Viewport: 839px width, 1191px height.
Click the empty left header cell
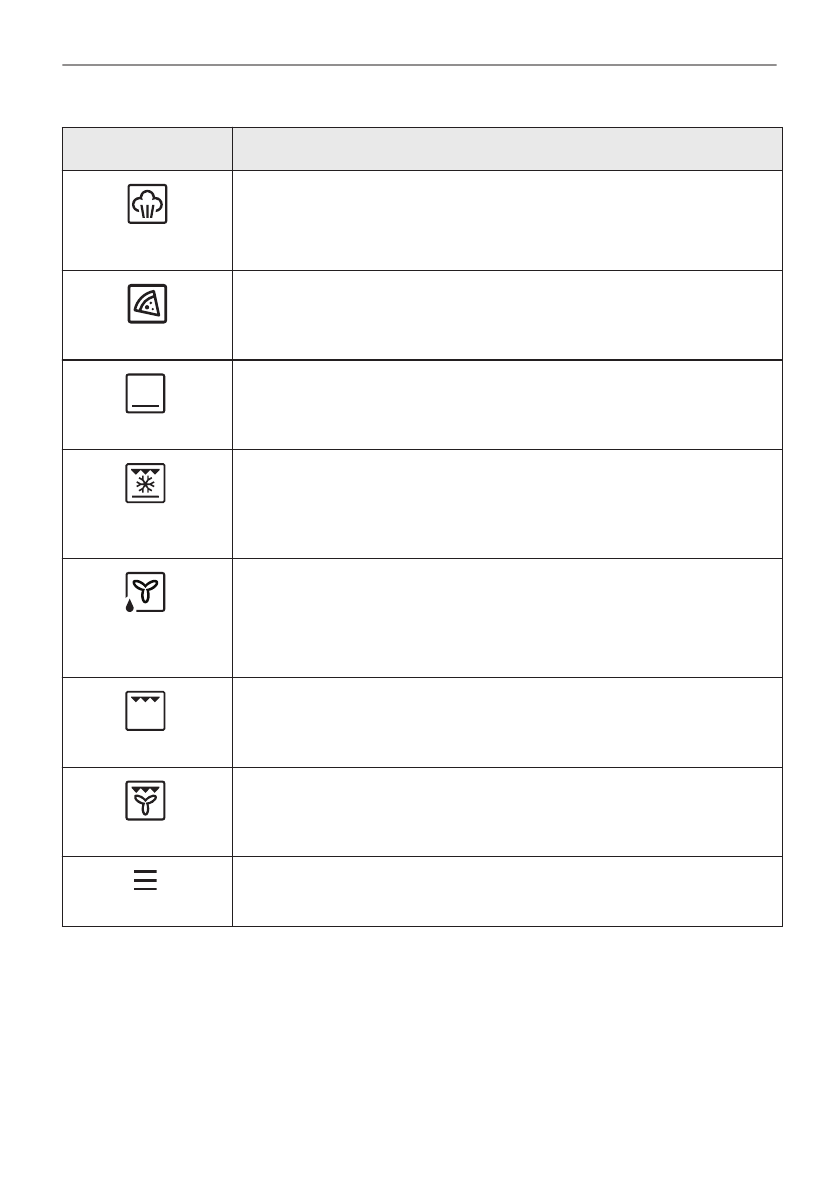147,149
